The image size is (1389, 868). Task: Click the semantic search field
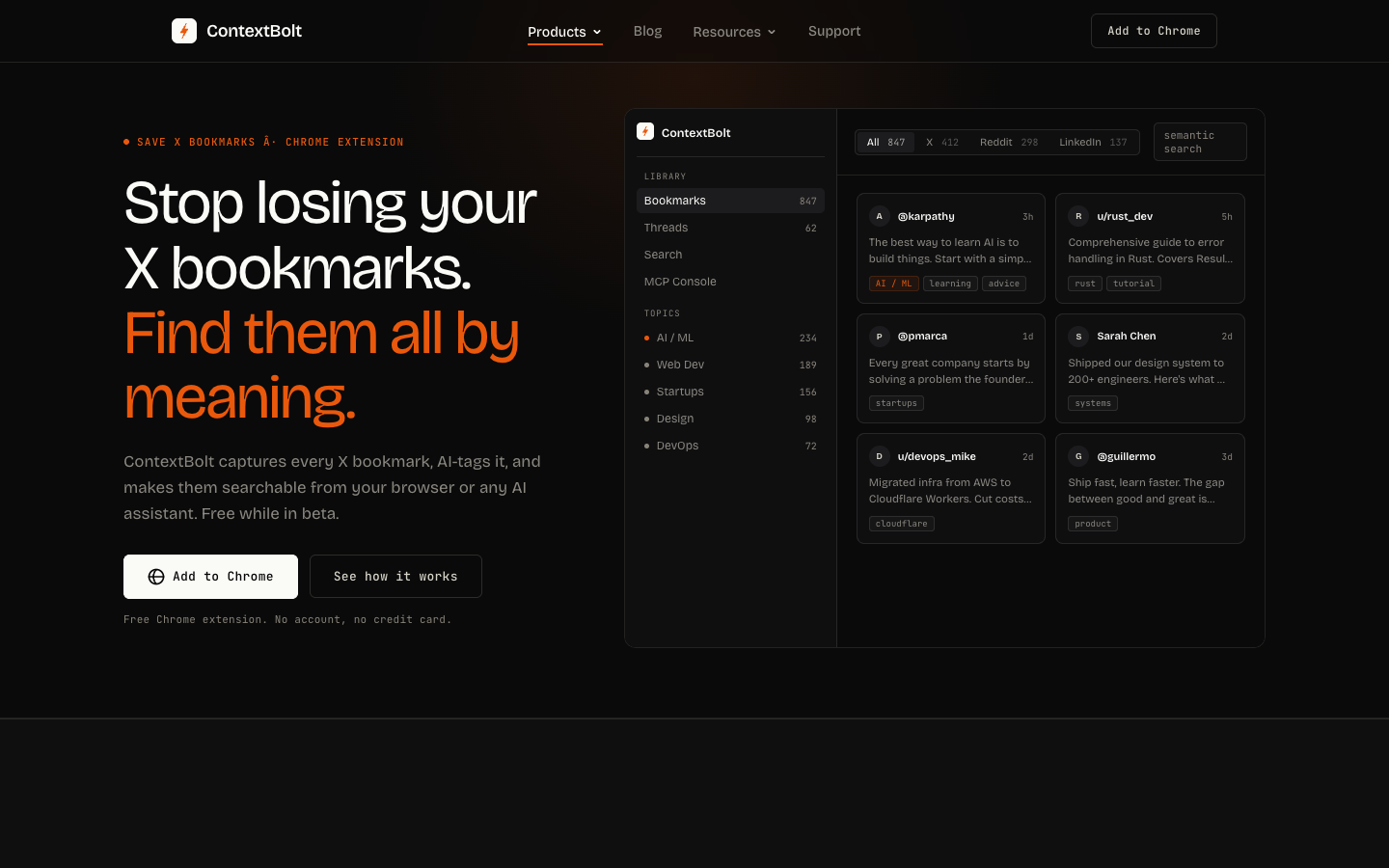(1200, 142)
